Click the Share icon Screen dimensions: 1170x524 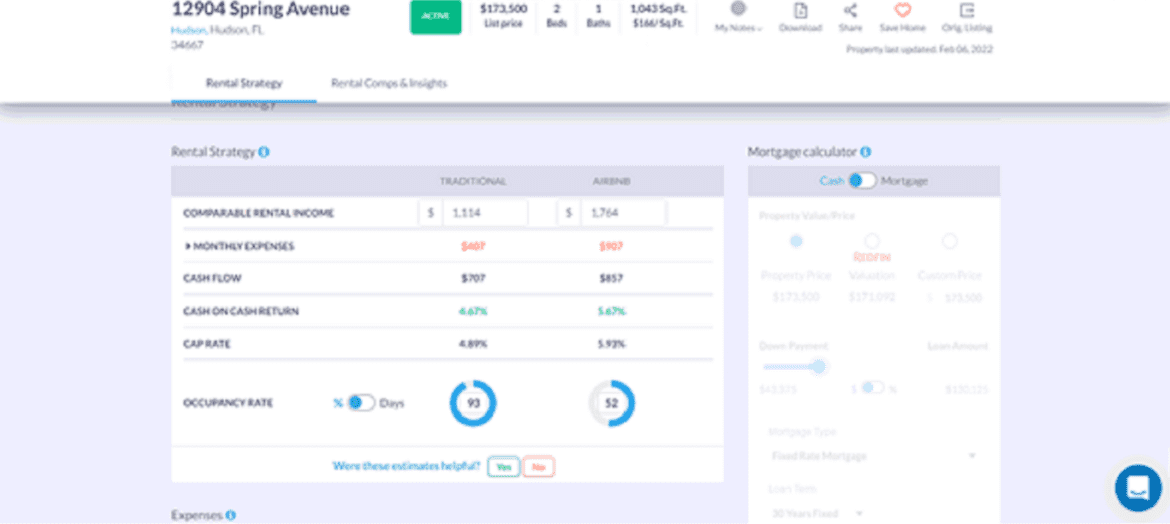pos(850,10)
